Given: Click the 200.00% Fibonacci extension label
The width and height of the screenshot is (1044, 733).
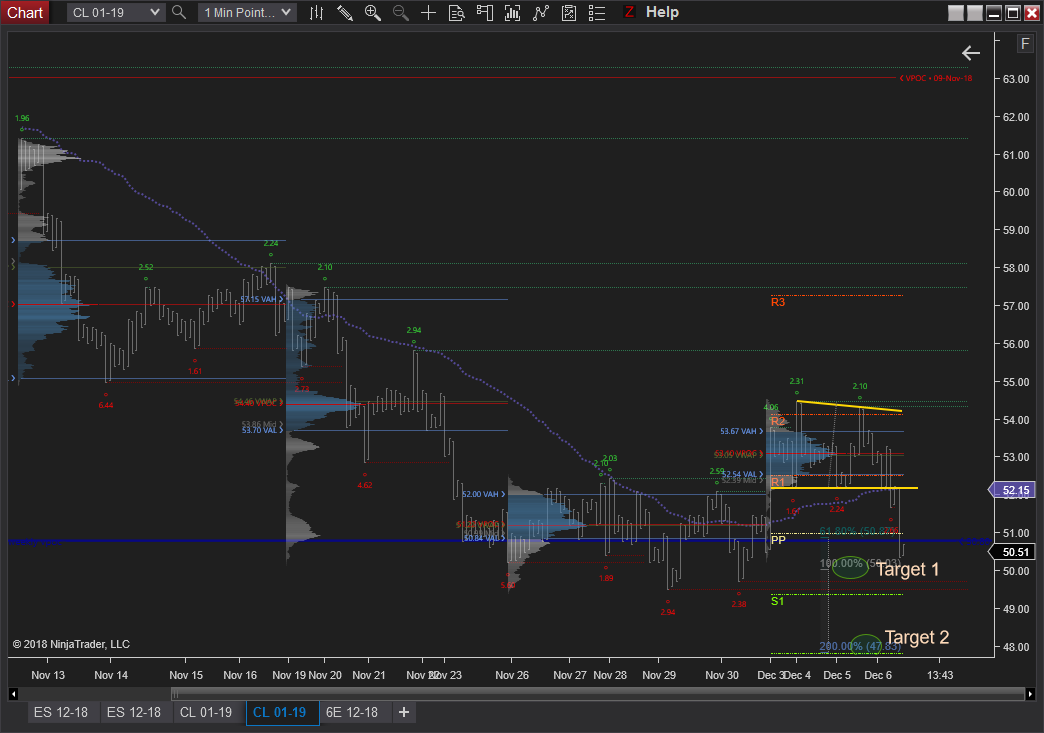Looking at the screenshot, I should point(860,646).
